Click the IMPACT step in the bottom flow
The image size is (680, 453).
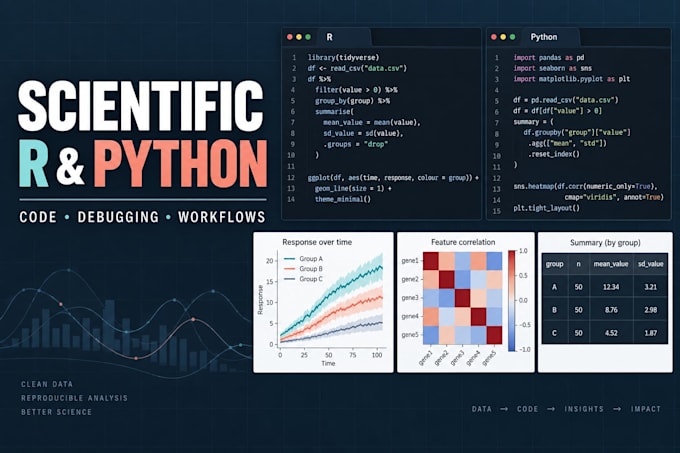(x=646, y=409)
